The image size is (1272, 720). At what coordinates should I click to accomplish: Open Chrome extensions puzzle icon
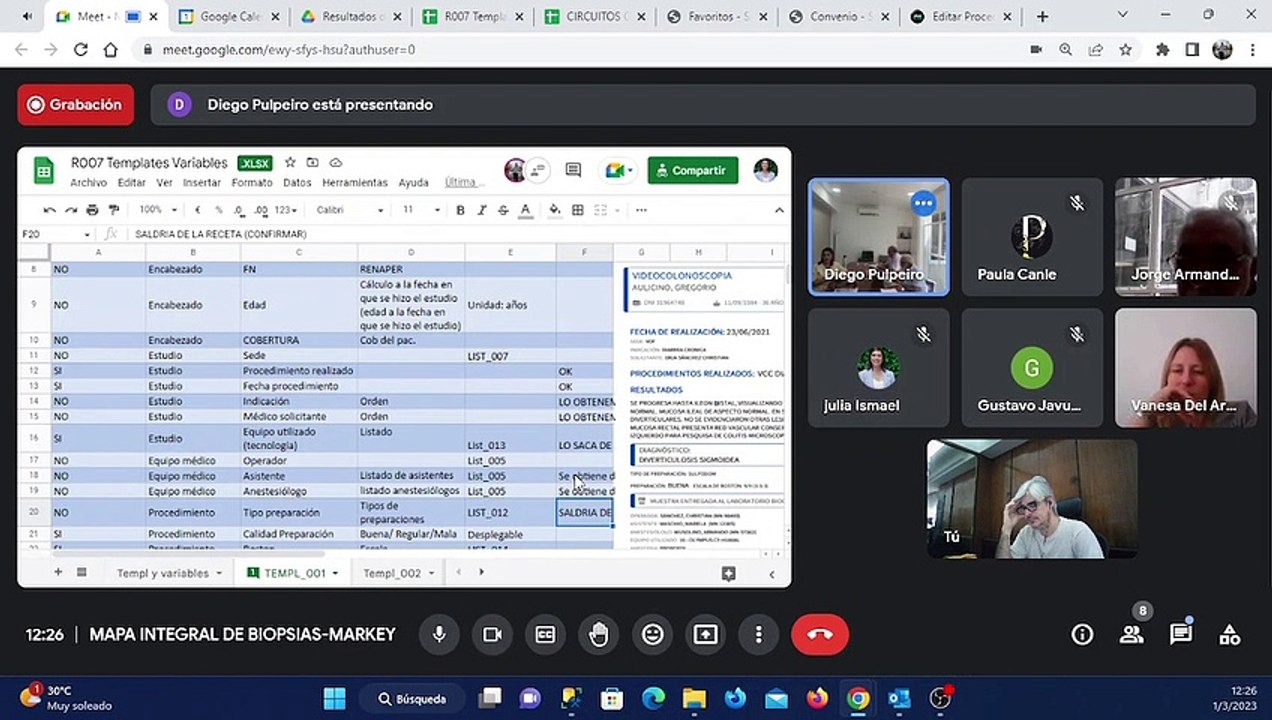[1162, 49]
